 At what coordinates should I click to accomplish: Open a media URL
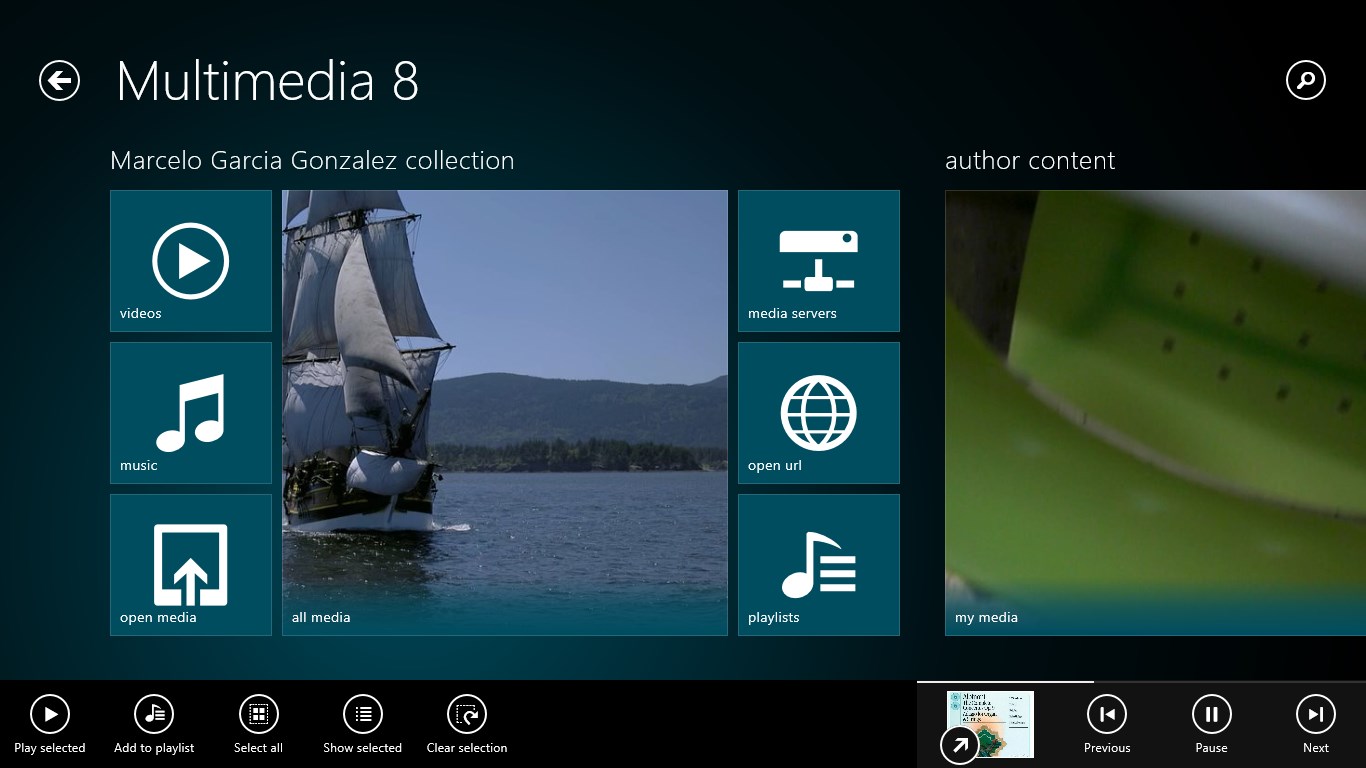(818, 413)
